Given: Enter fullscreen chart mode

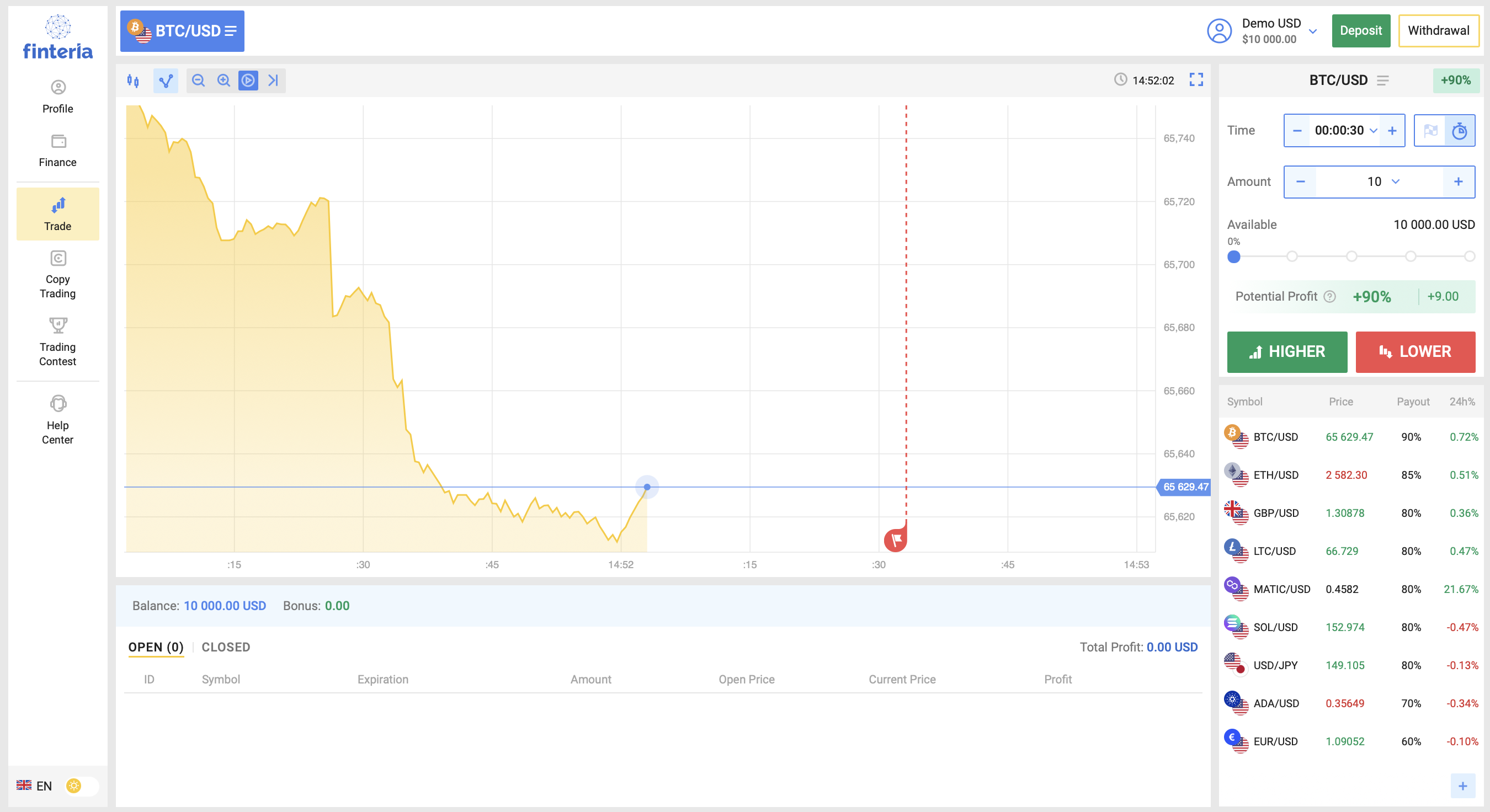Looking at the screenshot, I should click(1196, 80).
